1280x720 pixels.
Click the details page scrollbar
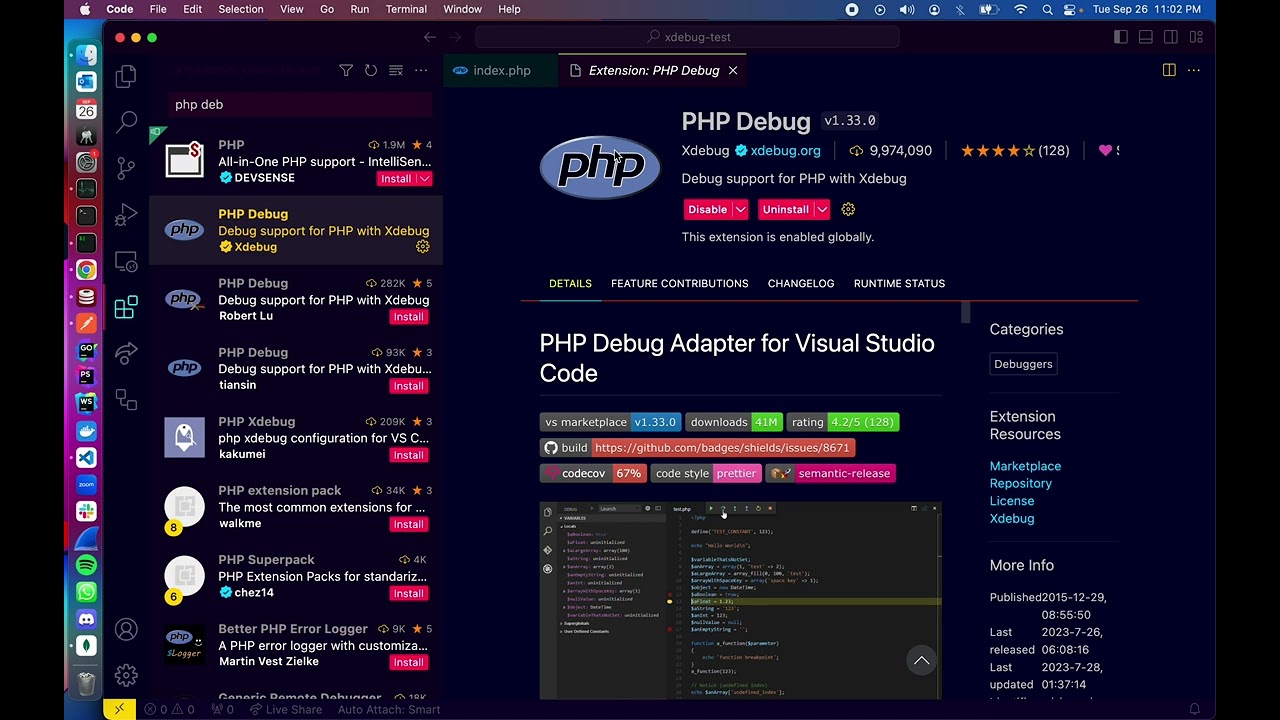click(966, 313)
